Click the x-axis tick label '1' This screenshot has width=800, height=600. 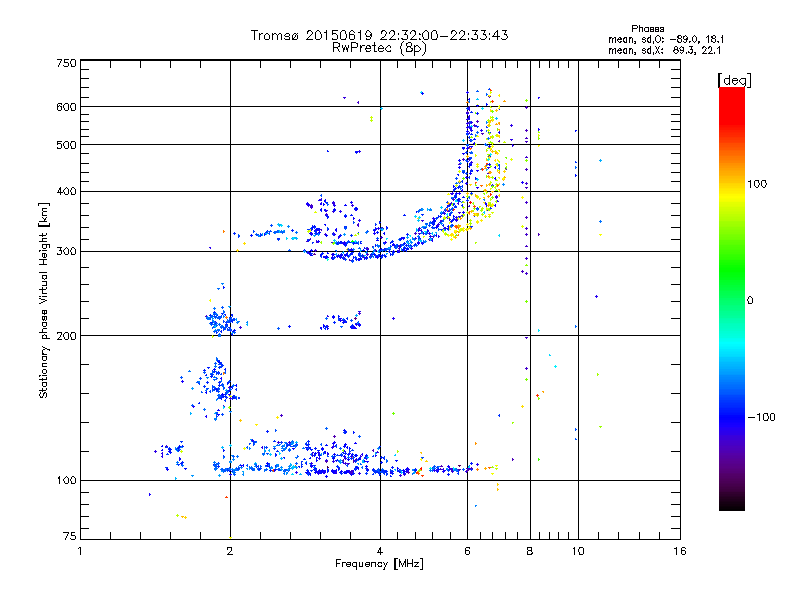(x=80, y=551)
